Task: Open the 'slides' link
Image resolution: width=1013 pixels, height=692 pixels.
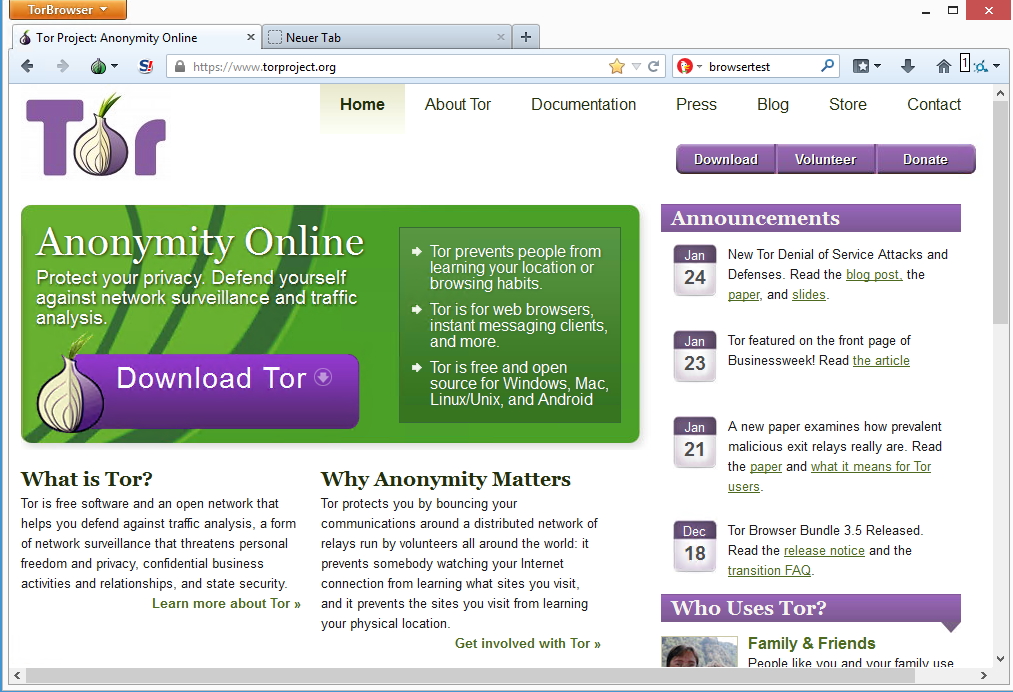Action: click(809, 295)
